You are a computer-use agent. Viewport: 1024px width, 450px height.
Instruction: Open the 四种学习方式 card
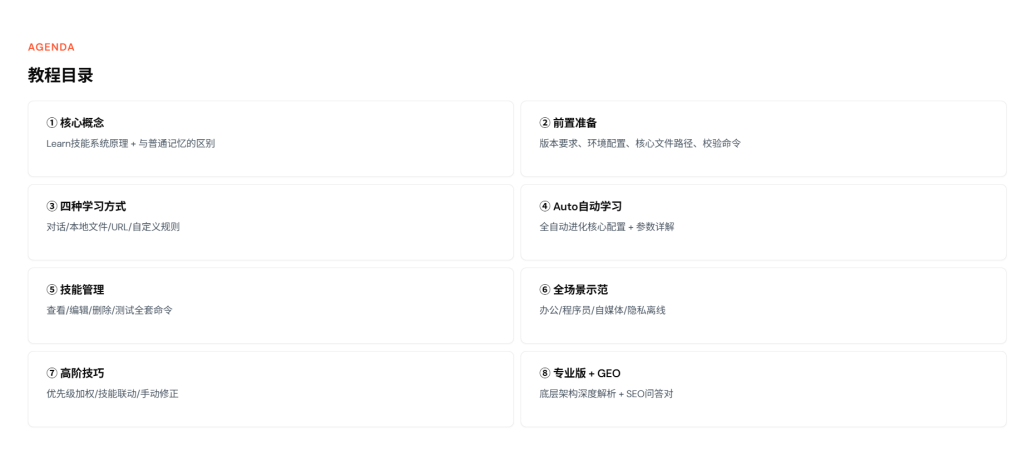point(270,222)
